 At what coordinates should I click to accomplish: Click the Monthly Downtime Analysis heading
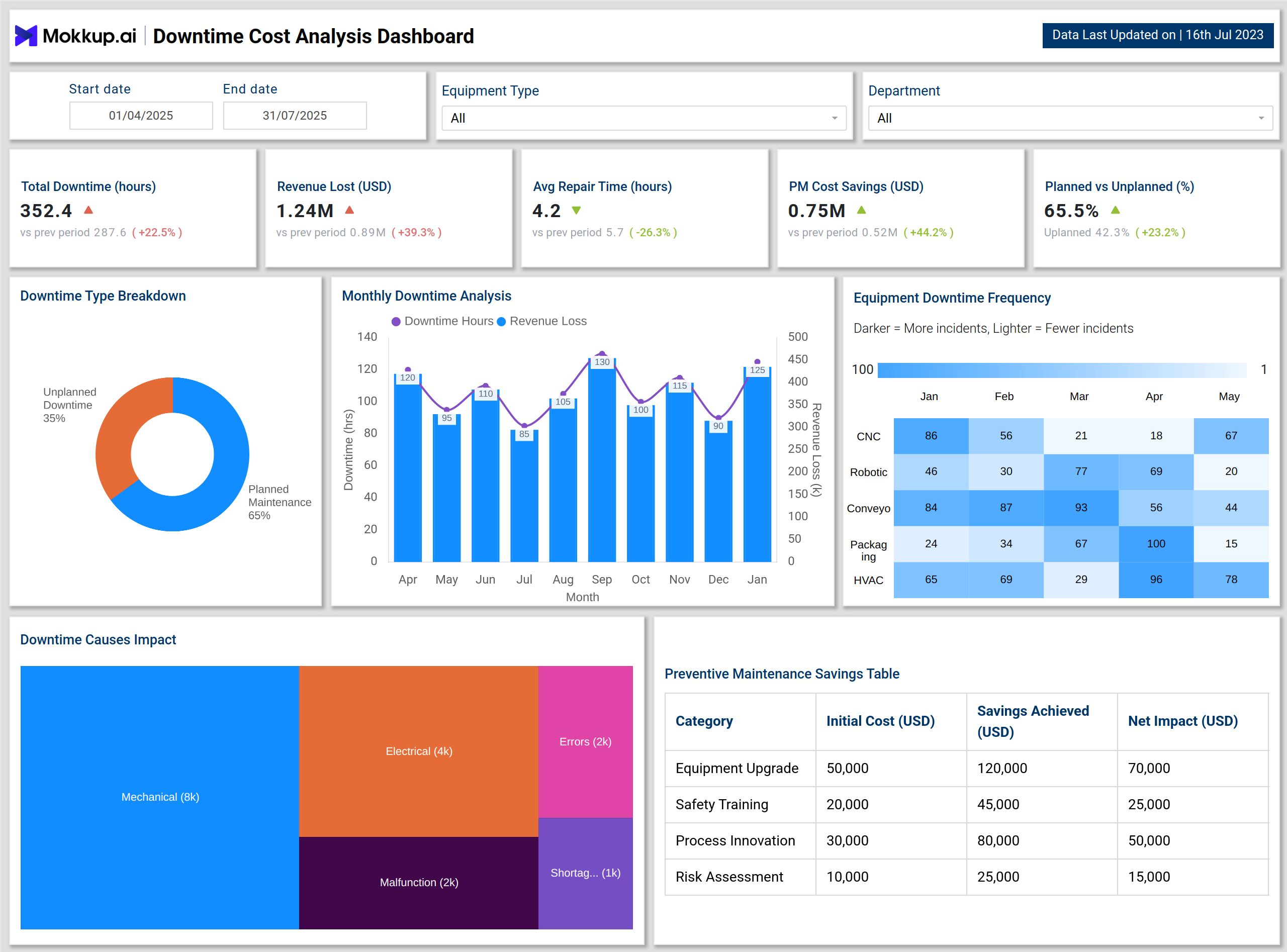tap(426, 296)
